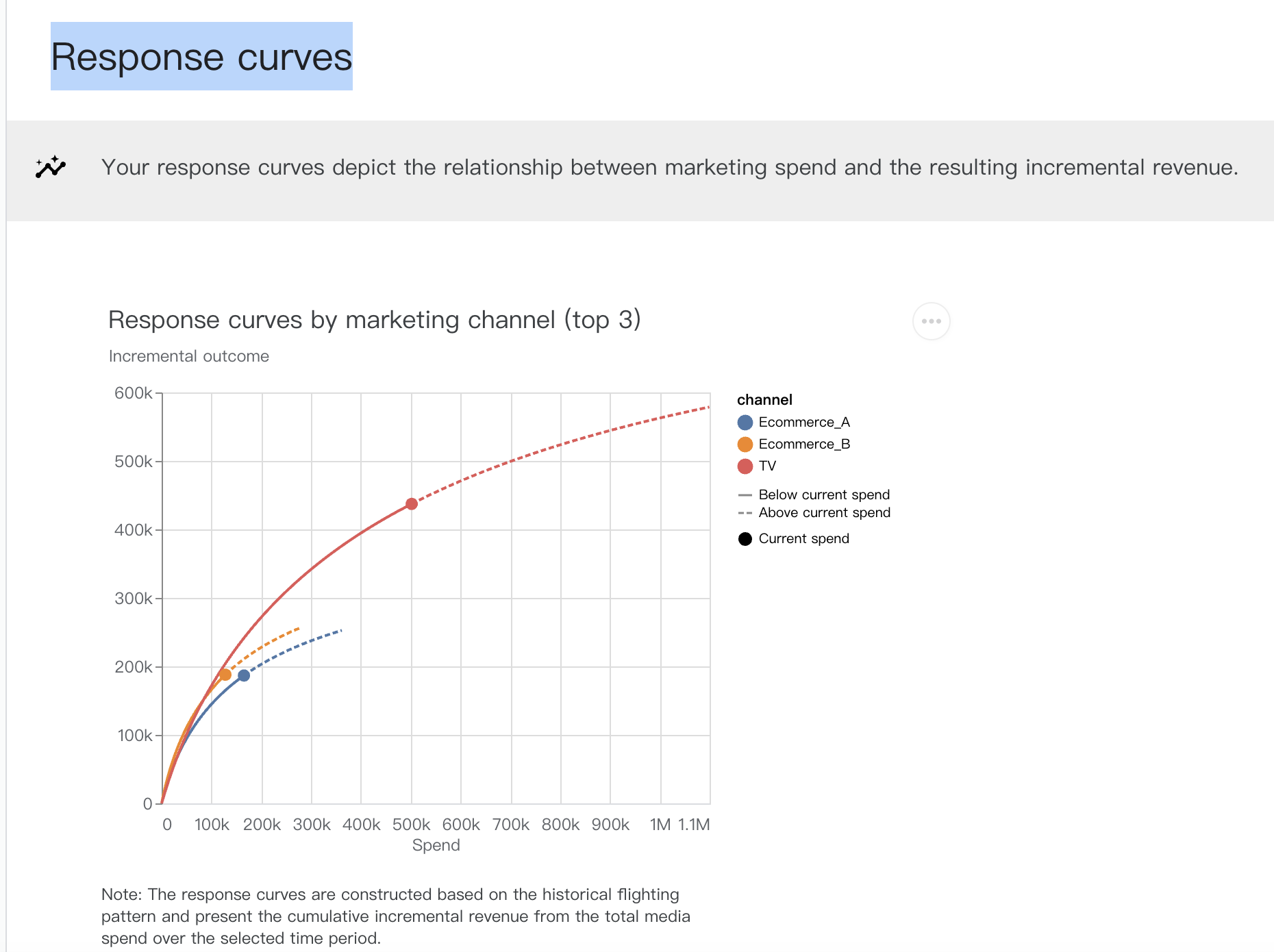The width and height of the screenshot is (1274, 952).
Task: Select the Current spend black legend dot
Action: (x=745, y=539)
